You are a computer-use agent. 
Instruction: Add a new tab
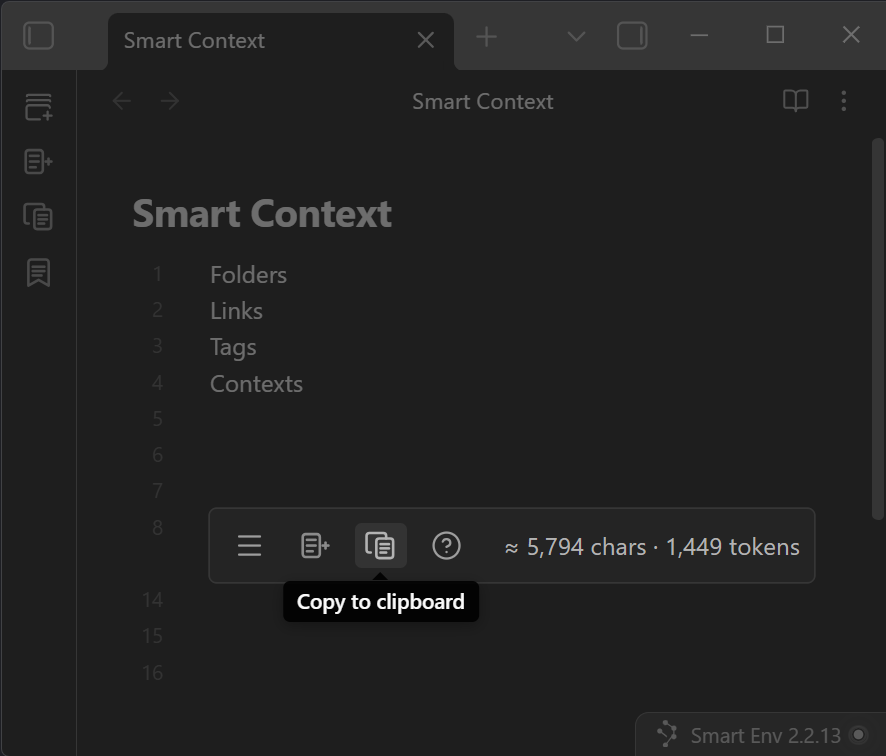[487, 38]
